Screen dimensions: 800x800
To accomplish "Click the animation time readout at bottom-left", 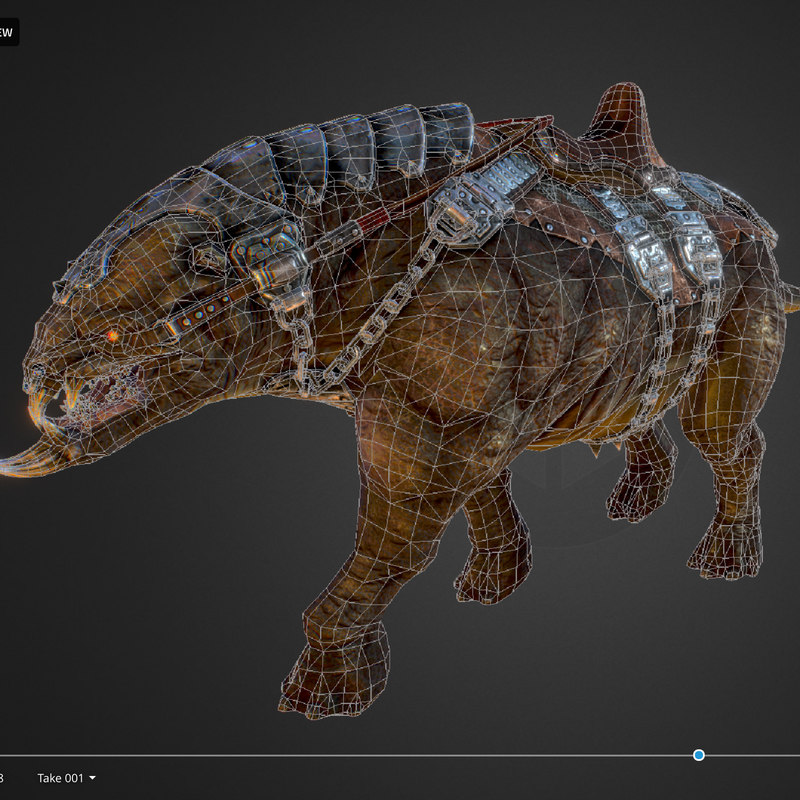I will (x=2, y=777).
